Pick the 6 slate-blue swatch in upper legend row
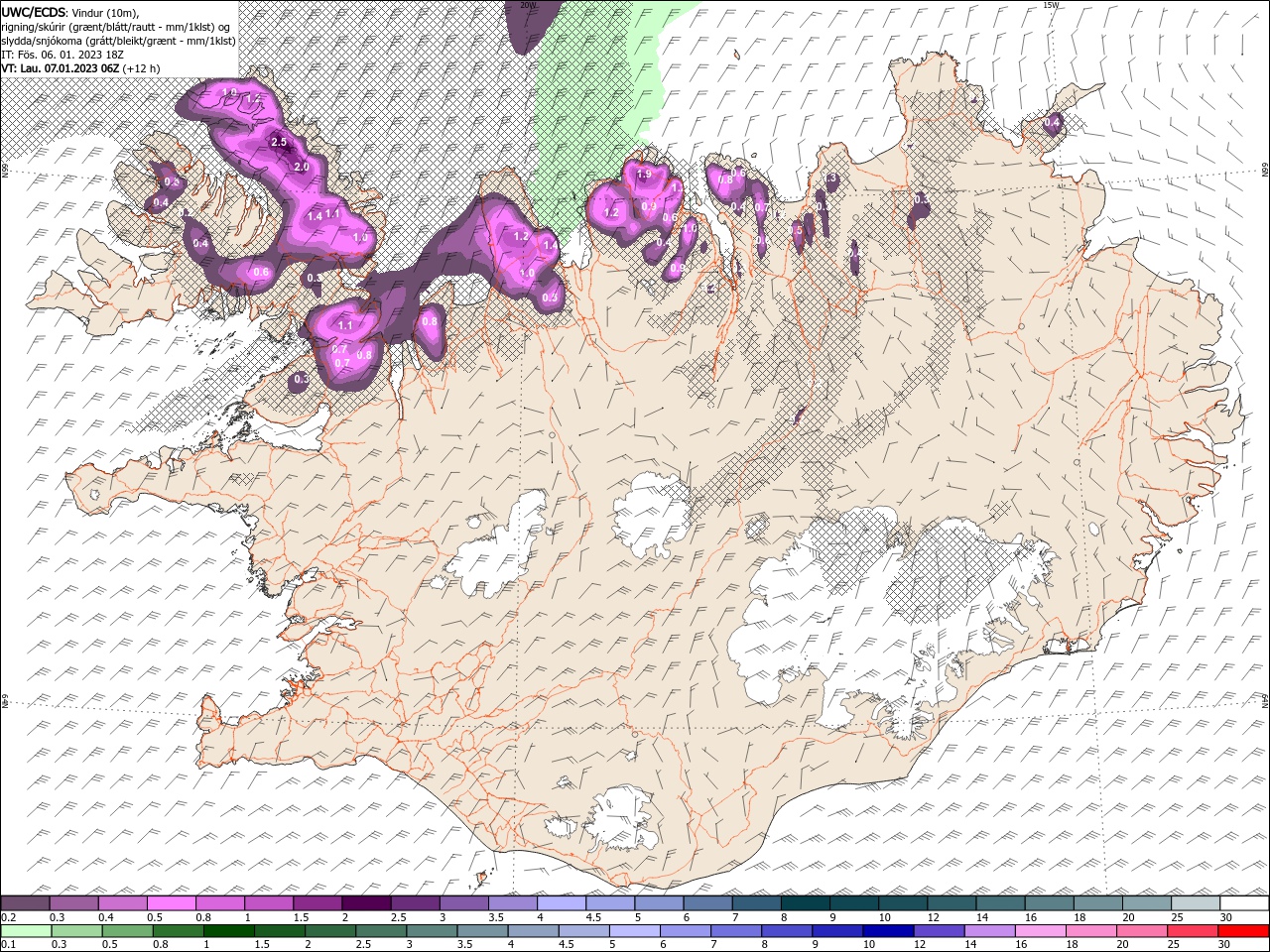This screenshot has width=1270, height=952. point(708,903)
